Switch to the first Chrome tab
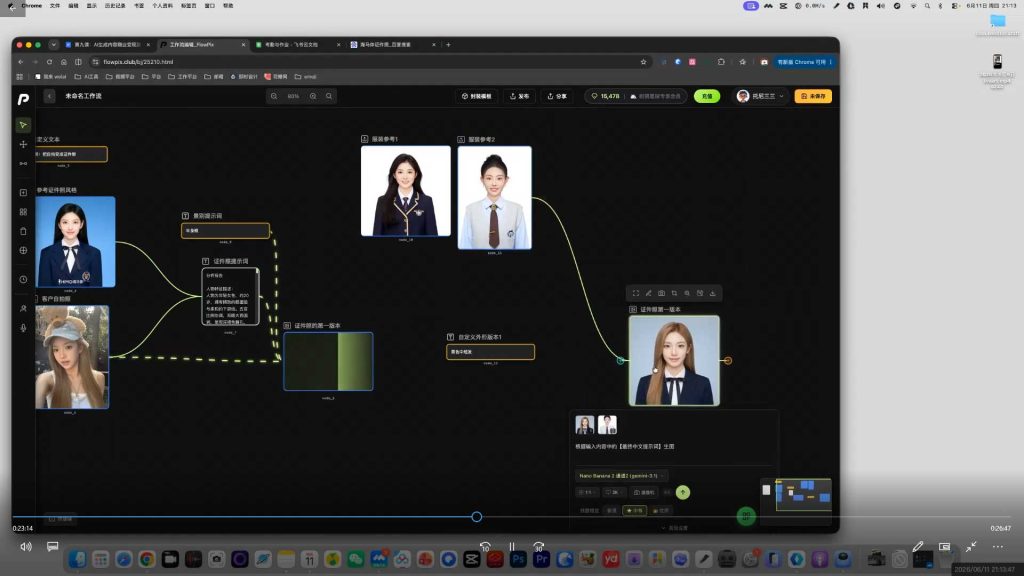Image resolution: width=1024 pixels, height=576 pixels. [x=107, y=45]
